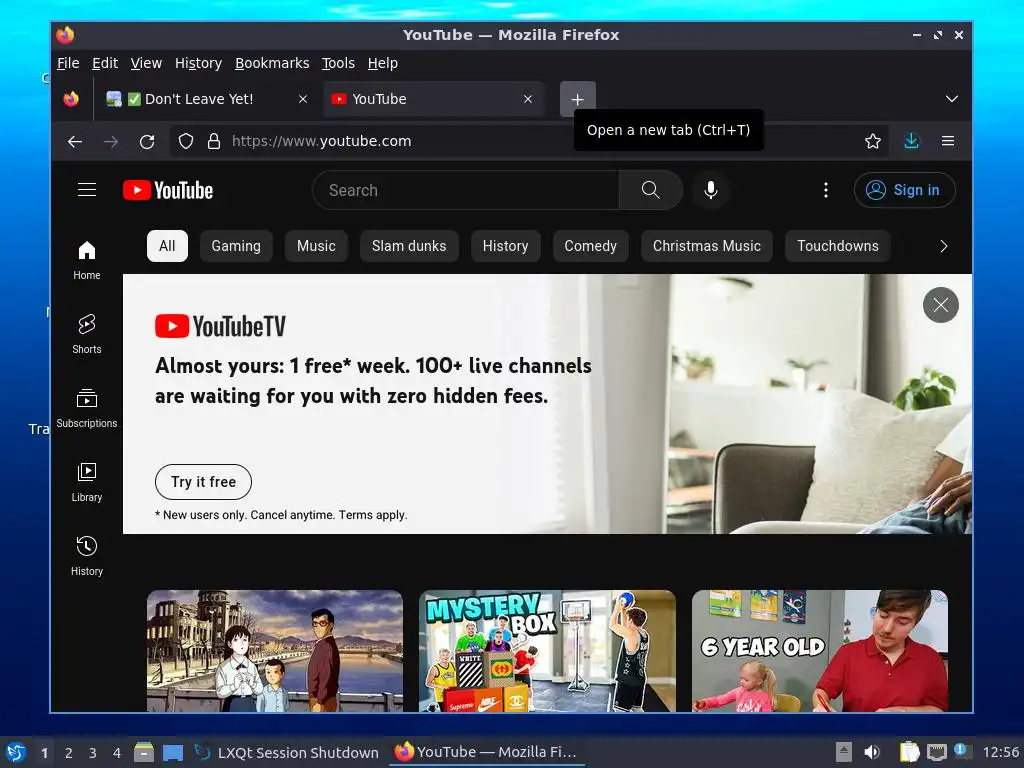
Task: Switch to workspace 3 in taskbar
Action: [93, 753]
